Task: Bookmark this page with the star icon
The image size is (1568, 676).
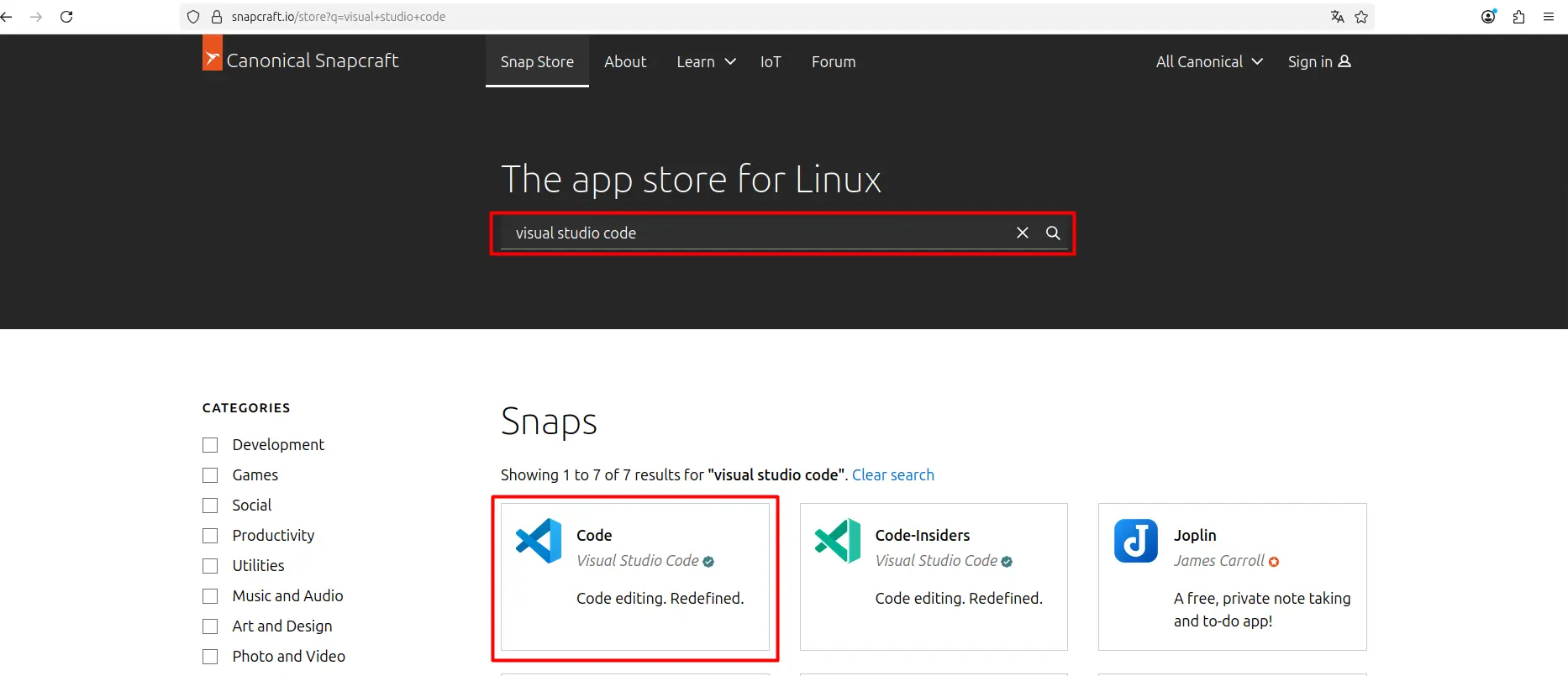Action: pyautogui.click(x=1361, y=17)
